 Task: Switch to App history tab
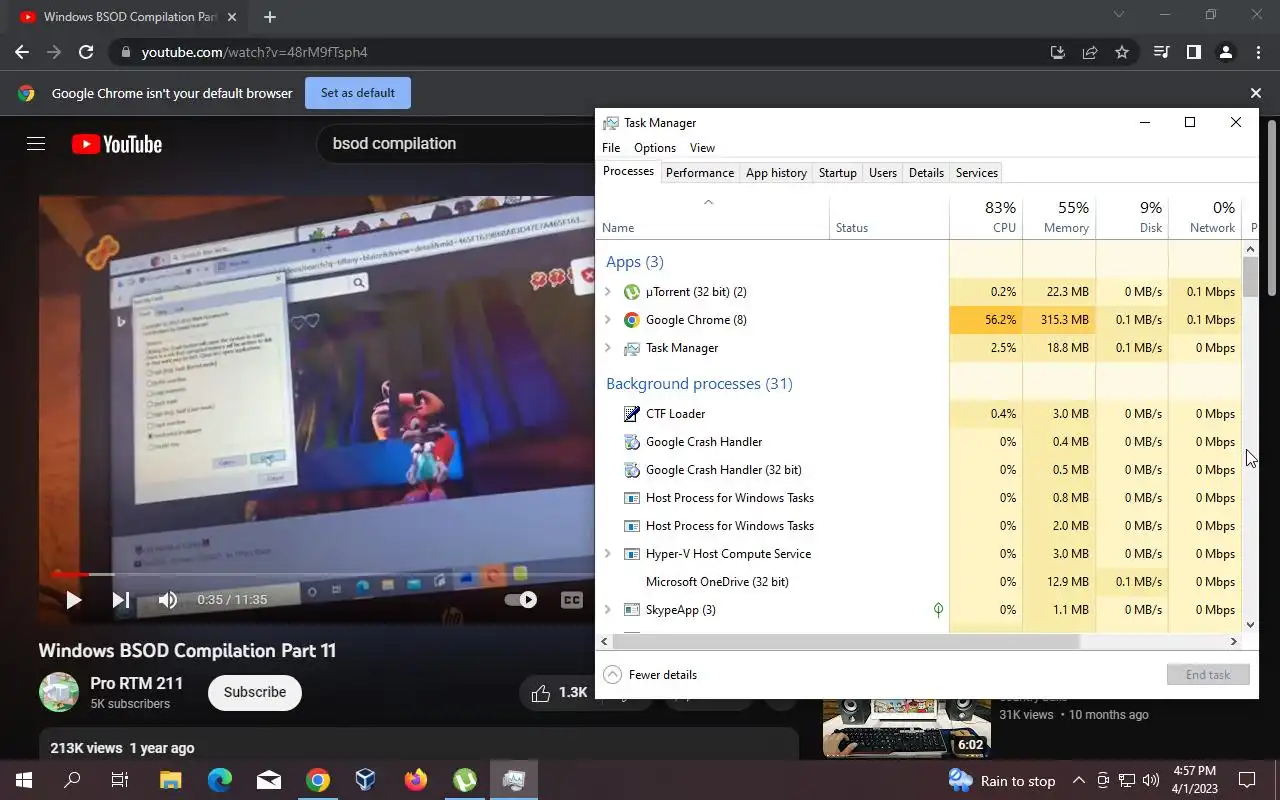(x=776, y=173)
